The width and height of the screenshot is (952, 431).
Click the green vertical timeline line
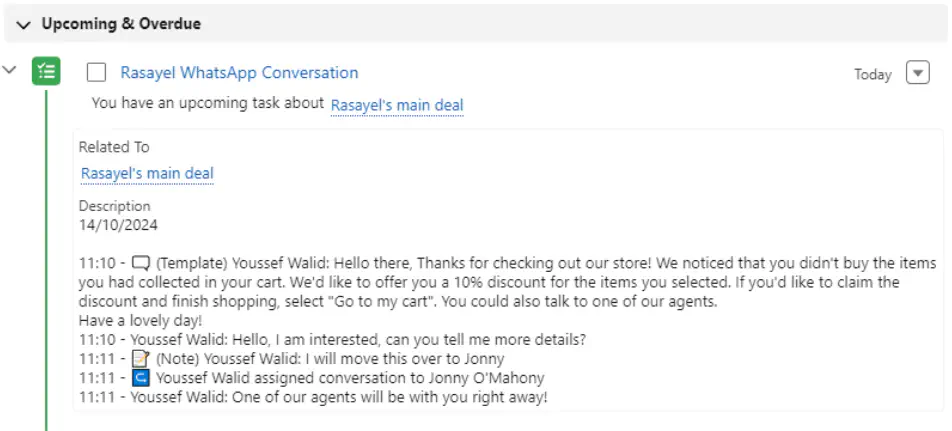[x=46, y=258]
